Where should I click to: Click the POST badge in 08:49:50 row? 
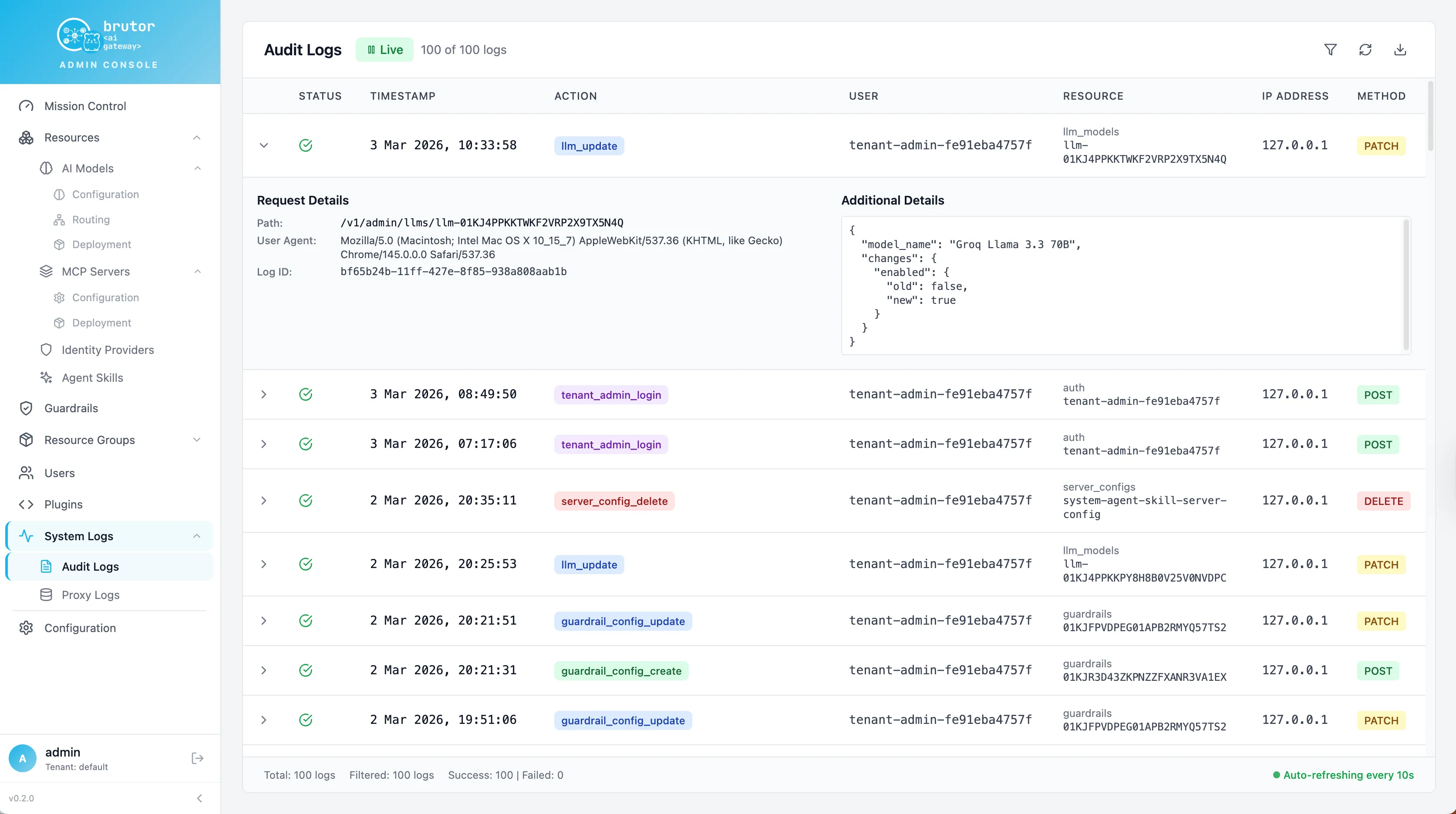(x=1378, y=395)
